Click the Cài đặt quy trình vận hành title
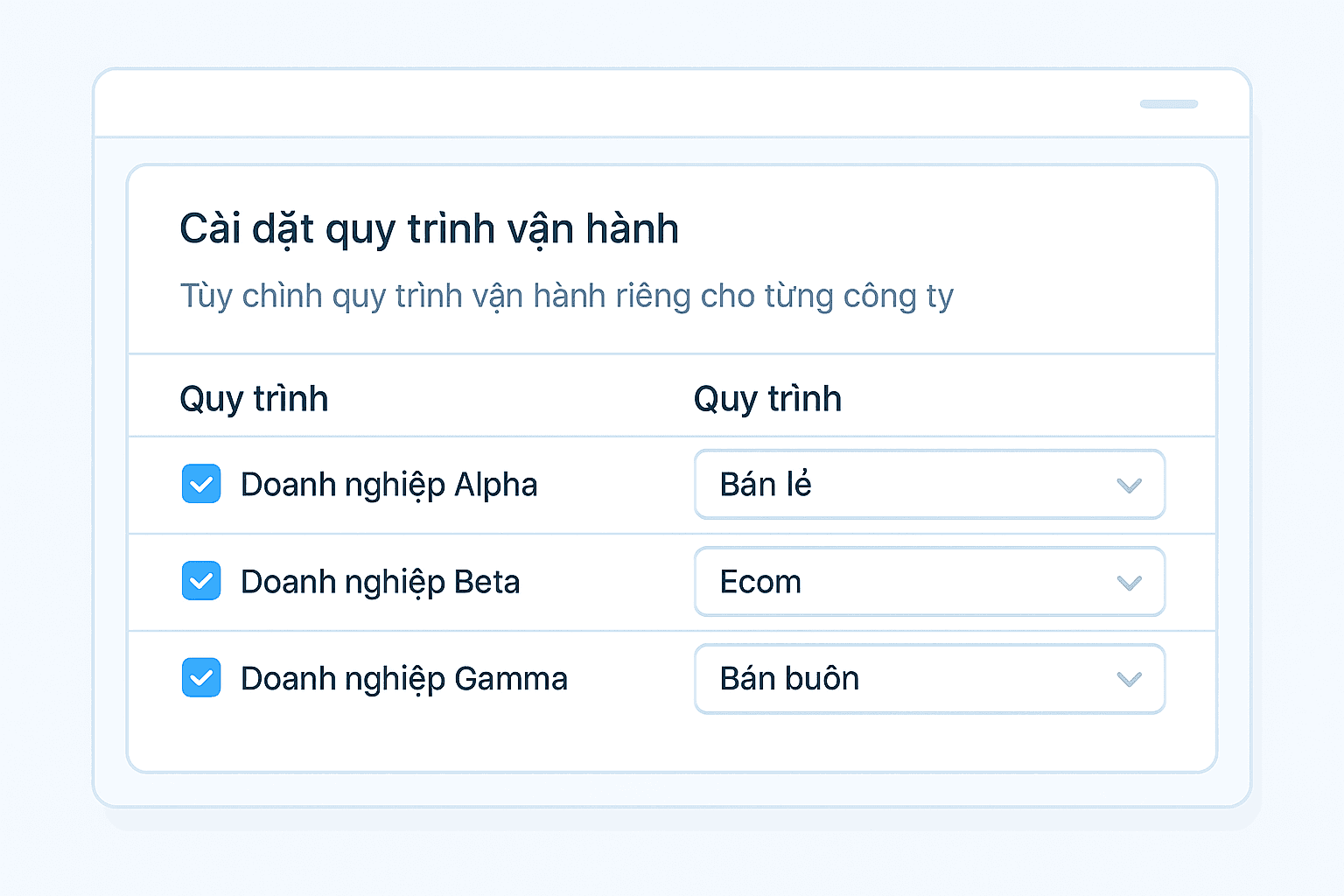 430,228
